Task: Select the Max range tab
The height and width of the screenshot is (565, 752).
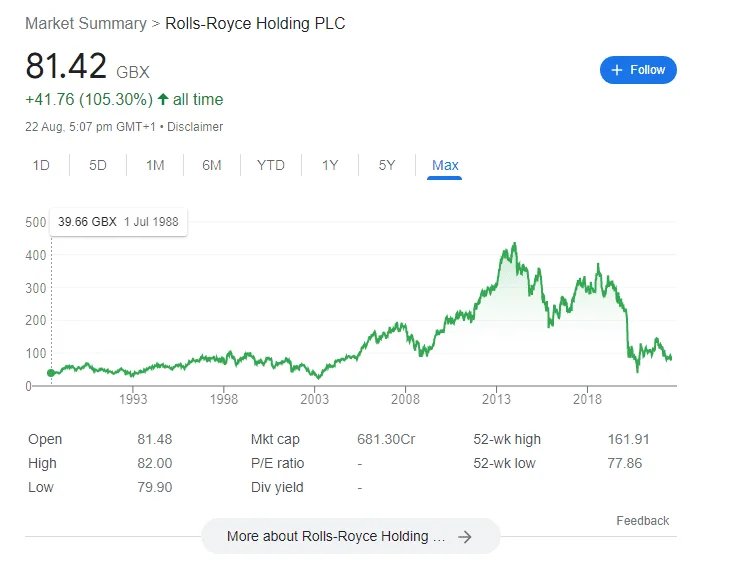Action: tap(445, 165)
